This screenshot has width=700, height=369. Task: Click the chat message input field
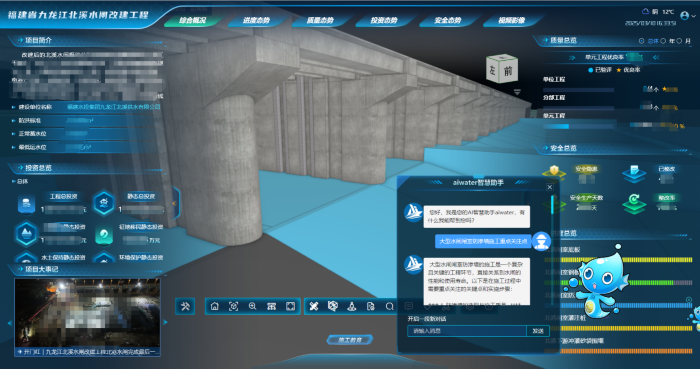coord(467,331)
